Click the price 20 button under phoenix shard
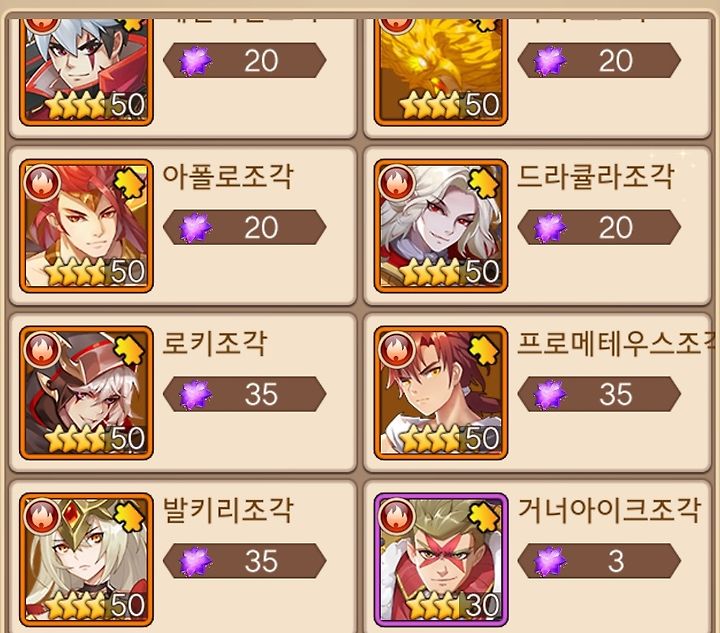720x633 pixels. coord(599,60)
